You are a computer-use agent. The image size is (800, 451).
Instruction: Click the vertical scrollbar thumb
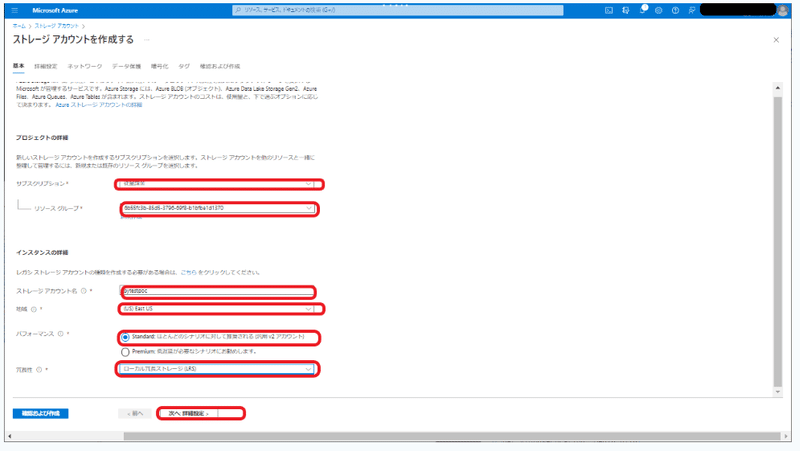point(778,241)
